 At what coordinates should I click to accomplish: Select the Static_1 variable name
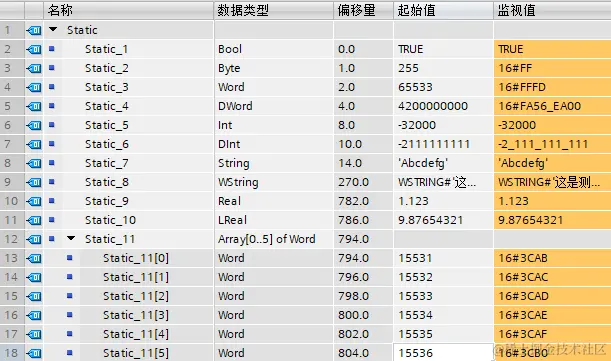click(x=106, y=49)
